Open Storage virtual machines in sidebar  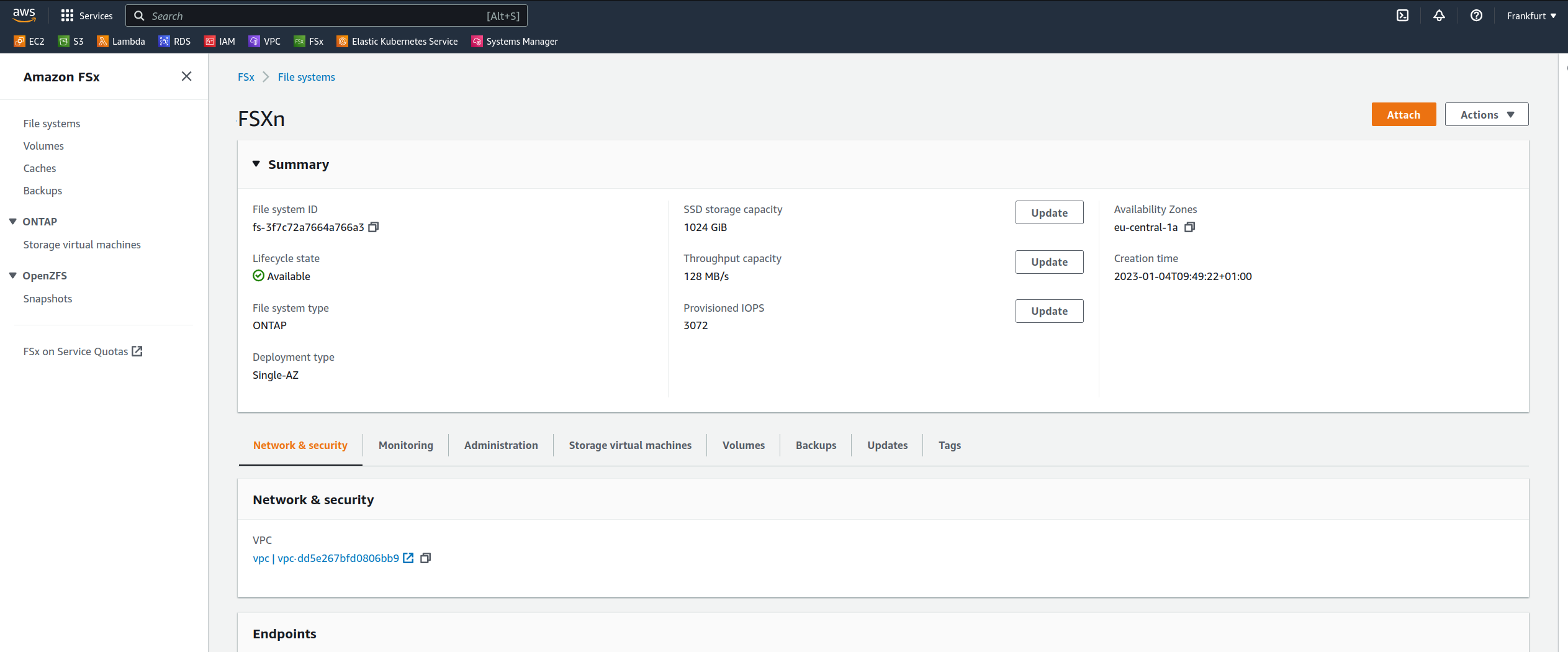click(82, 245)
